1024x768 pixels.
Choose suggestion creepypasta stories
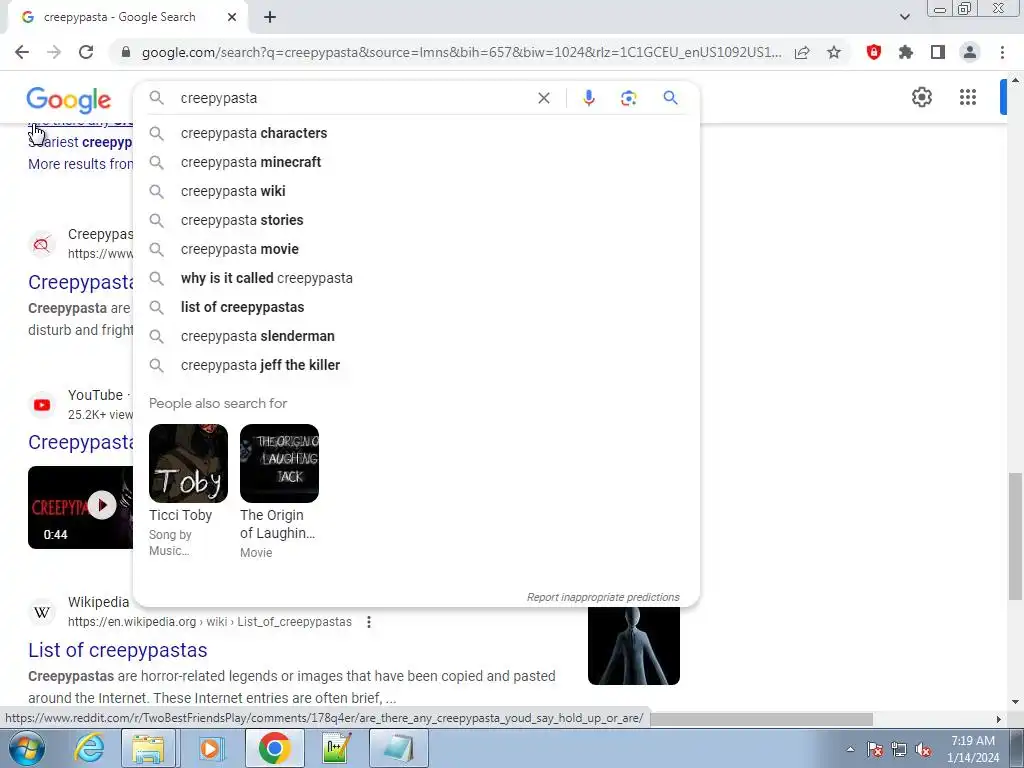click(x=417, y=220)
